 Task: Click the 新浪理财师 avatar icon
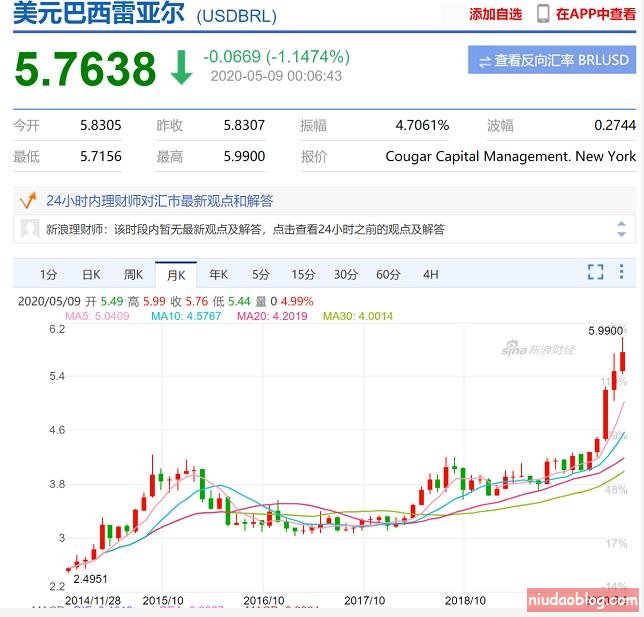(31, 228)
